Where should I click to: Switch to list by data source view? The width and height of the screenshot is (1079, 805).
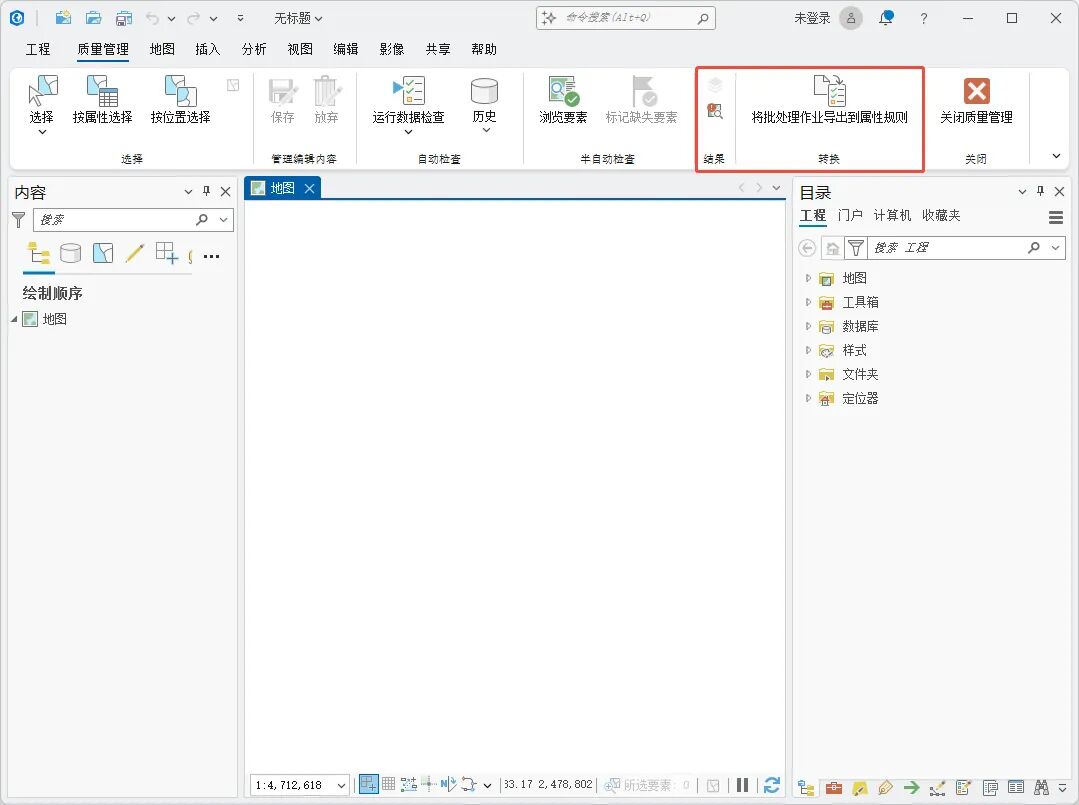click(x=70, y=253)
